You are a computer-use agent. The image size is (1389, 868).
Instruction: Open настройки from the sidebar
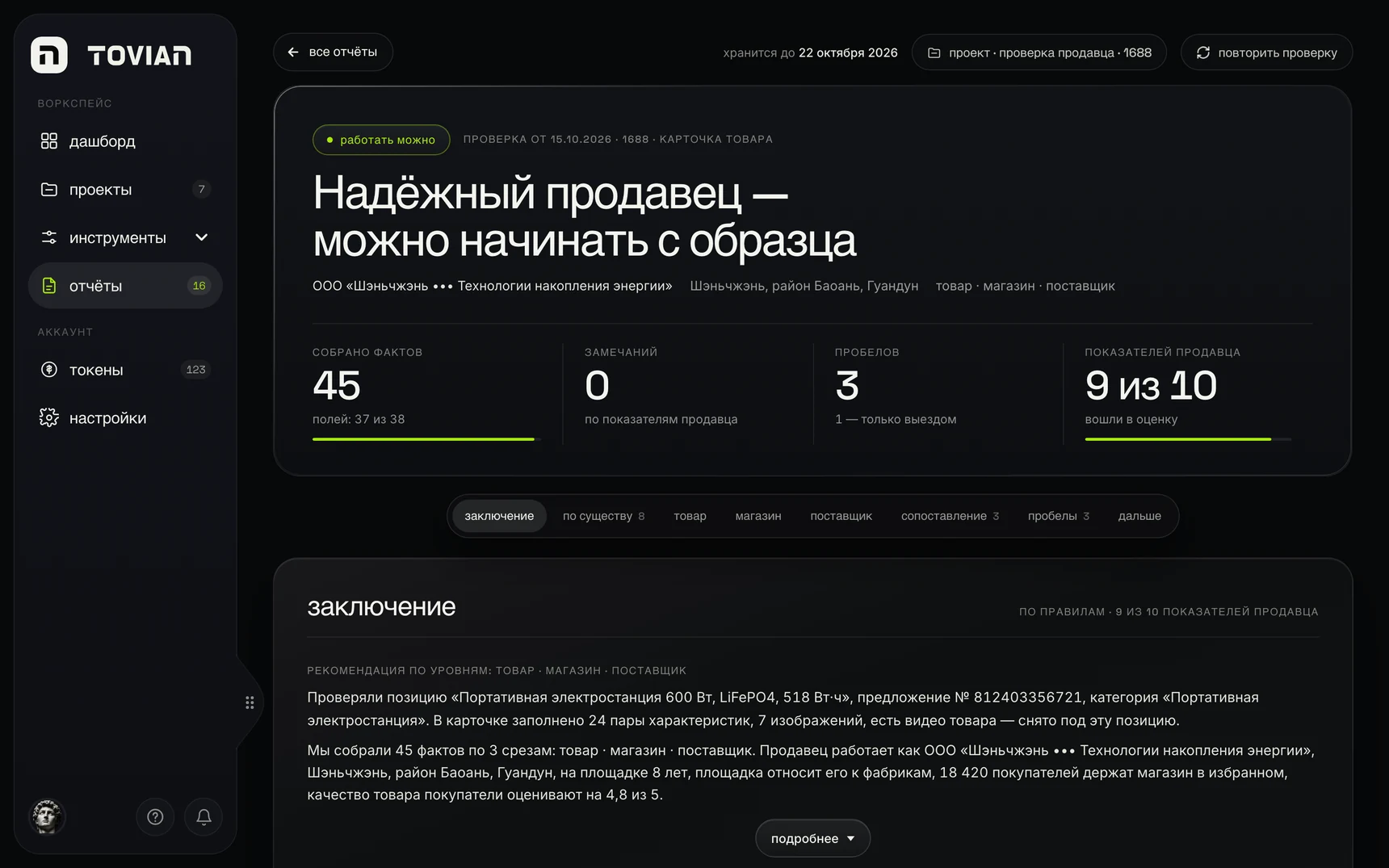point(125,418)
